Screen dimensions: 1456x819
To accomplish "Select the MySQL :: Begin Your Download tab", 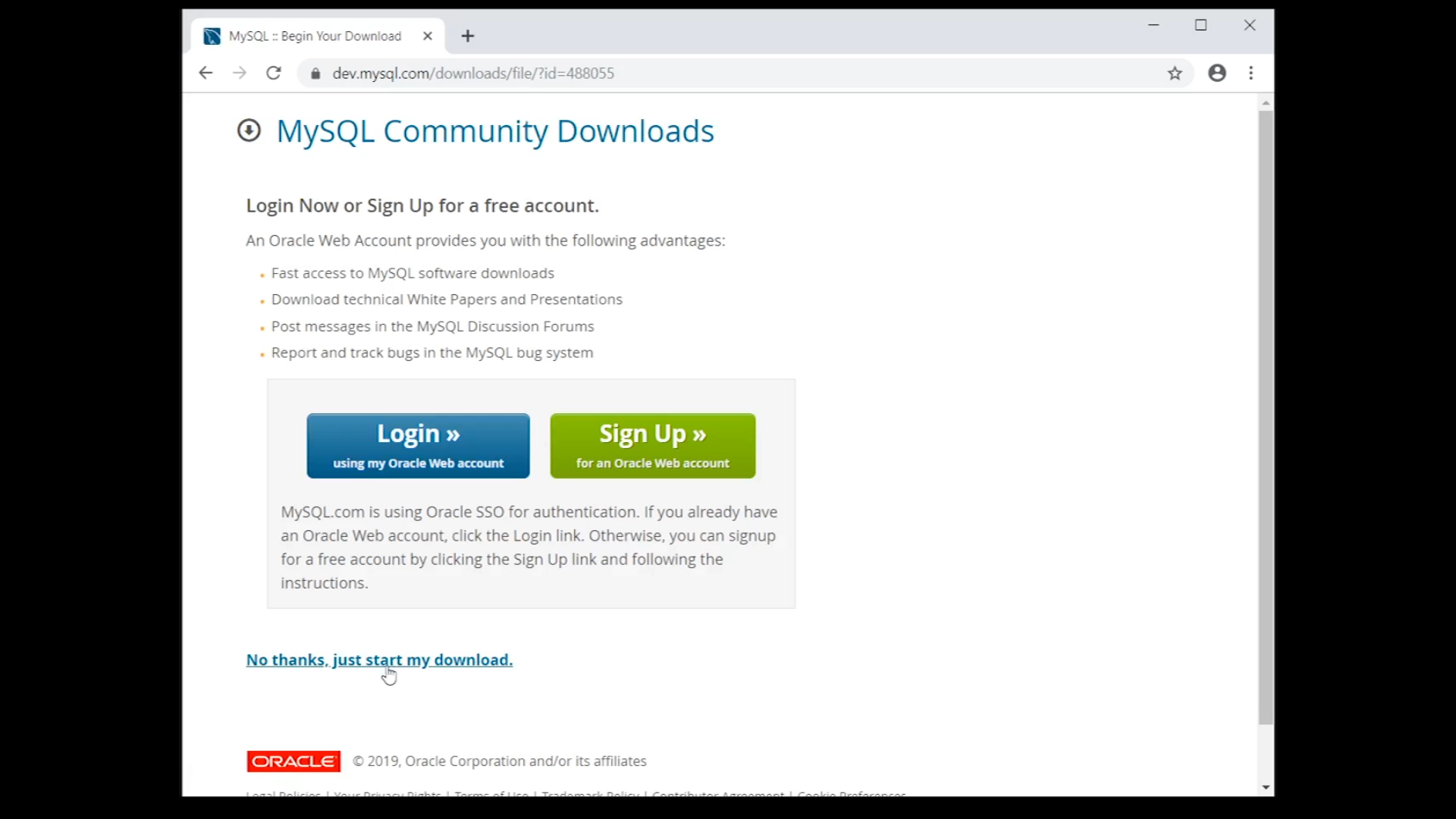I will 315,36.
